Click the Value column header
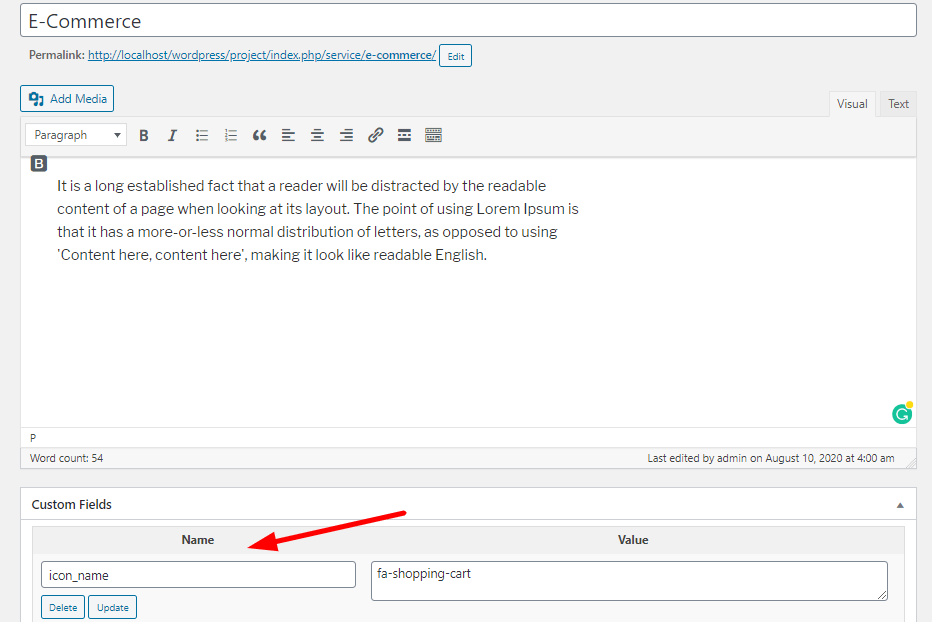The width and height of the screenshot is (932, 622). (x=633, y=540)
